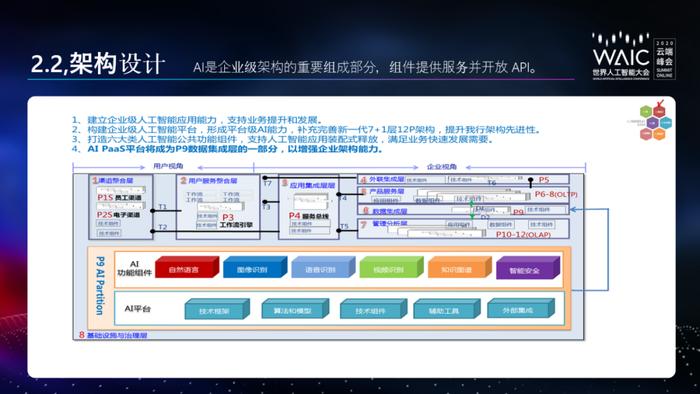The width and height of the screenshot is (700, 394).
Task: Select the orange 知识图谱 block
Action: point(459,267)
